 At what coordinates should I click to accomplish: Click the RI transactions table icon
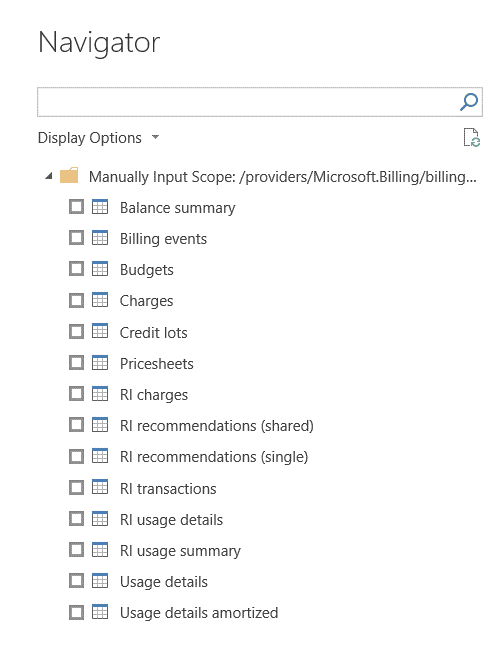coord(100,487)
